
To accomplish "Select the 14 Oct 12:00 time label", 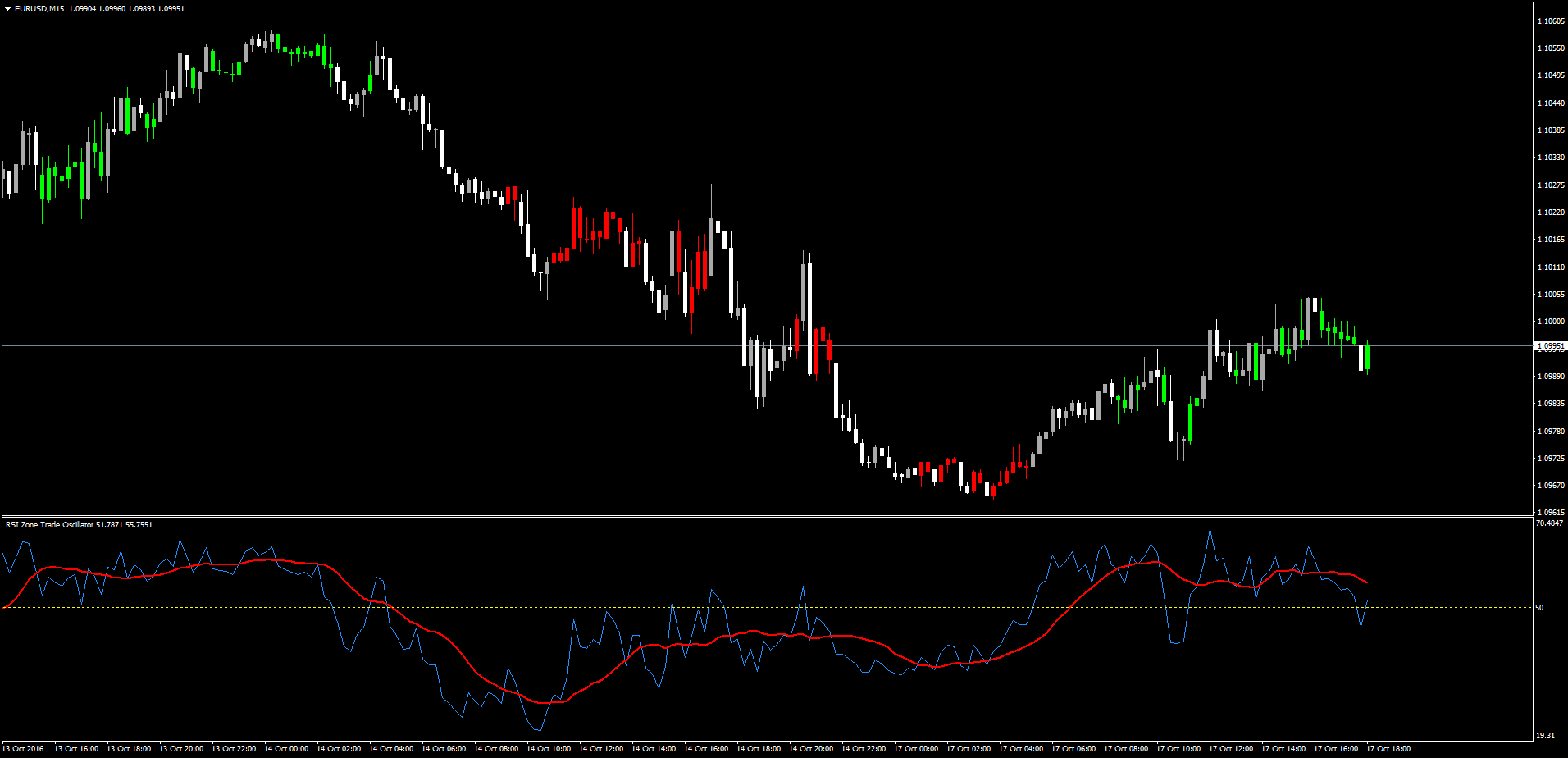I will (601, 748).
